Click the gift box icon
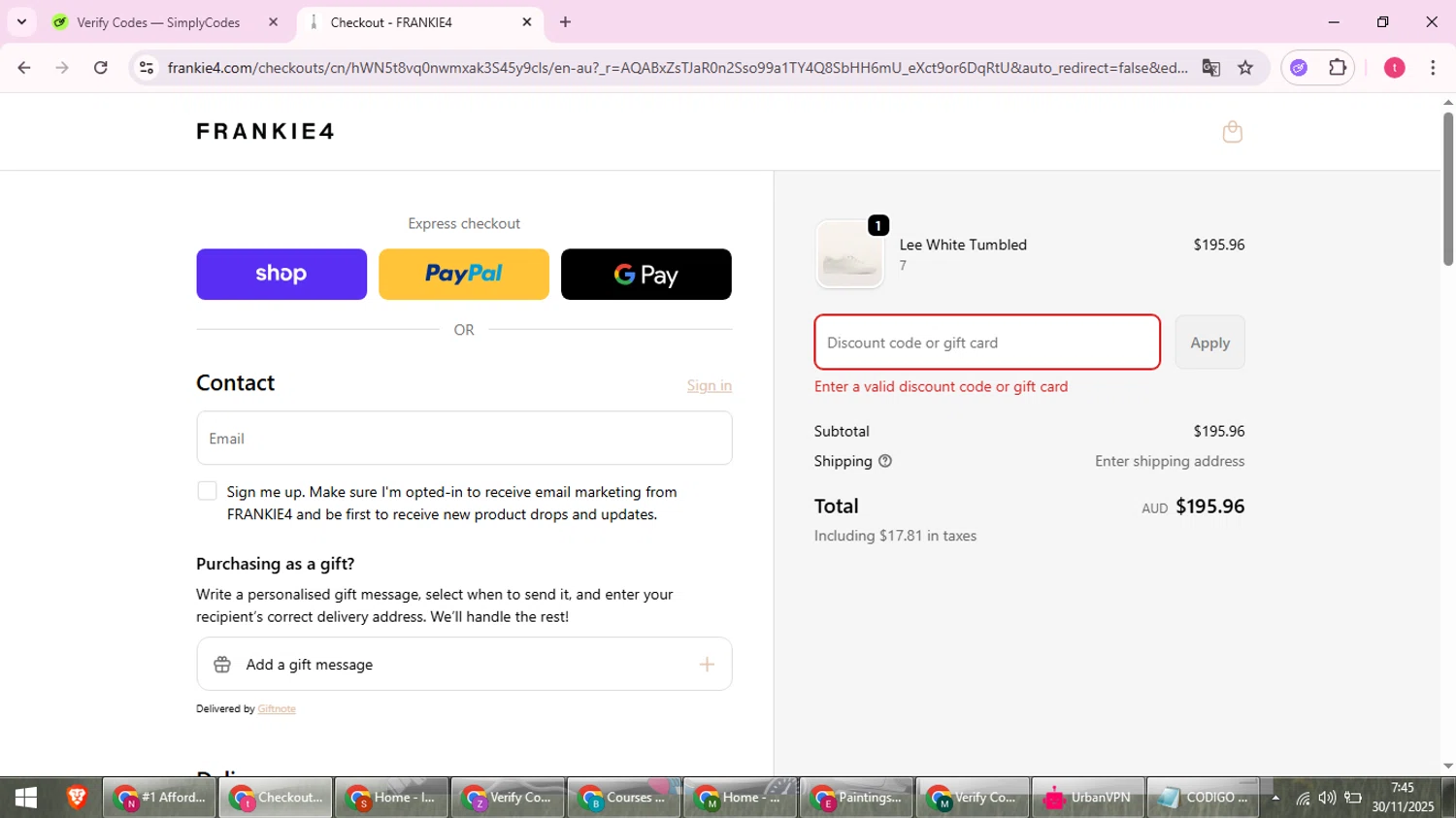The image size is (1456, 818). (x=222, y=665)
